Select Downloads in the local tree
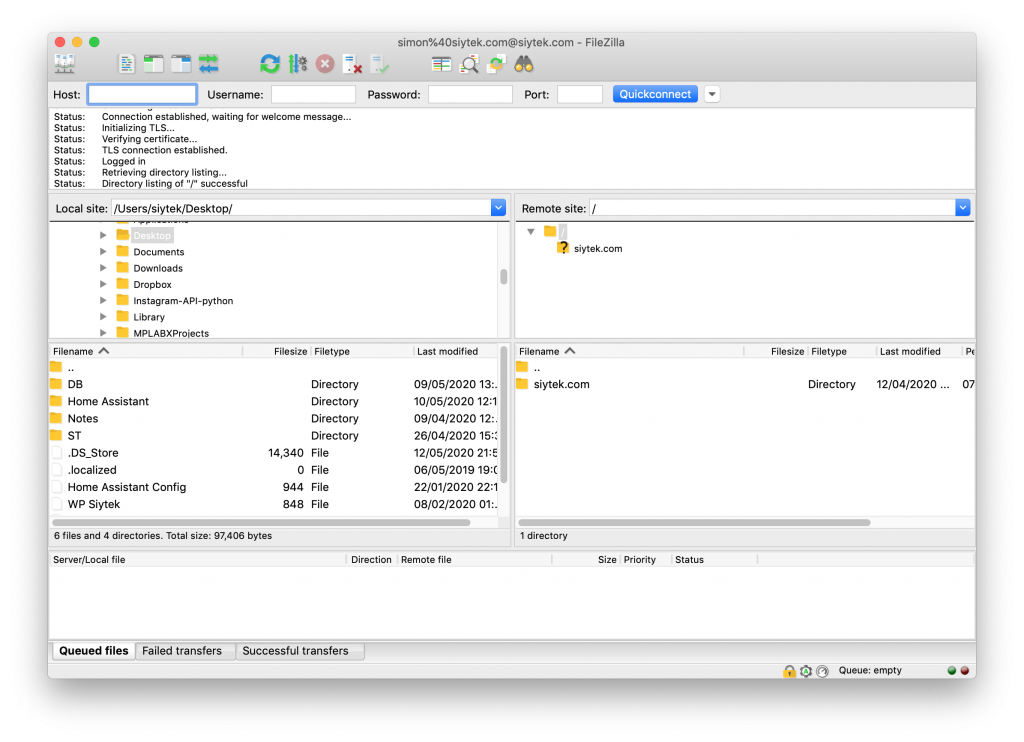Image resolution: width=1024 pixels, height=742 pixels. (158, 268)
